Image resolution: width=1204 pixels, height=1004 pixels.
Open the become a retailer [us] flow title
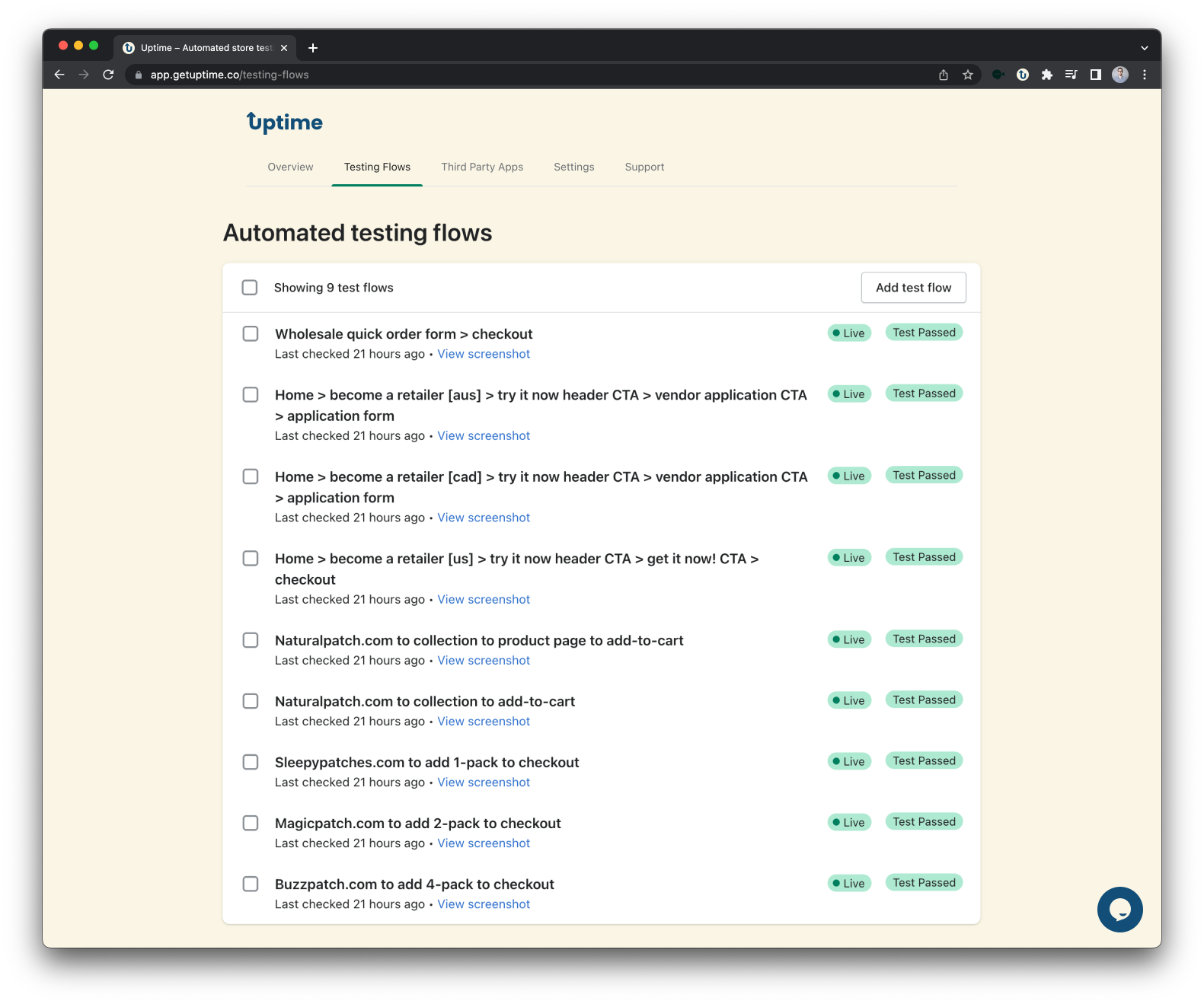tap(516, 569)
